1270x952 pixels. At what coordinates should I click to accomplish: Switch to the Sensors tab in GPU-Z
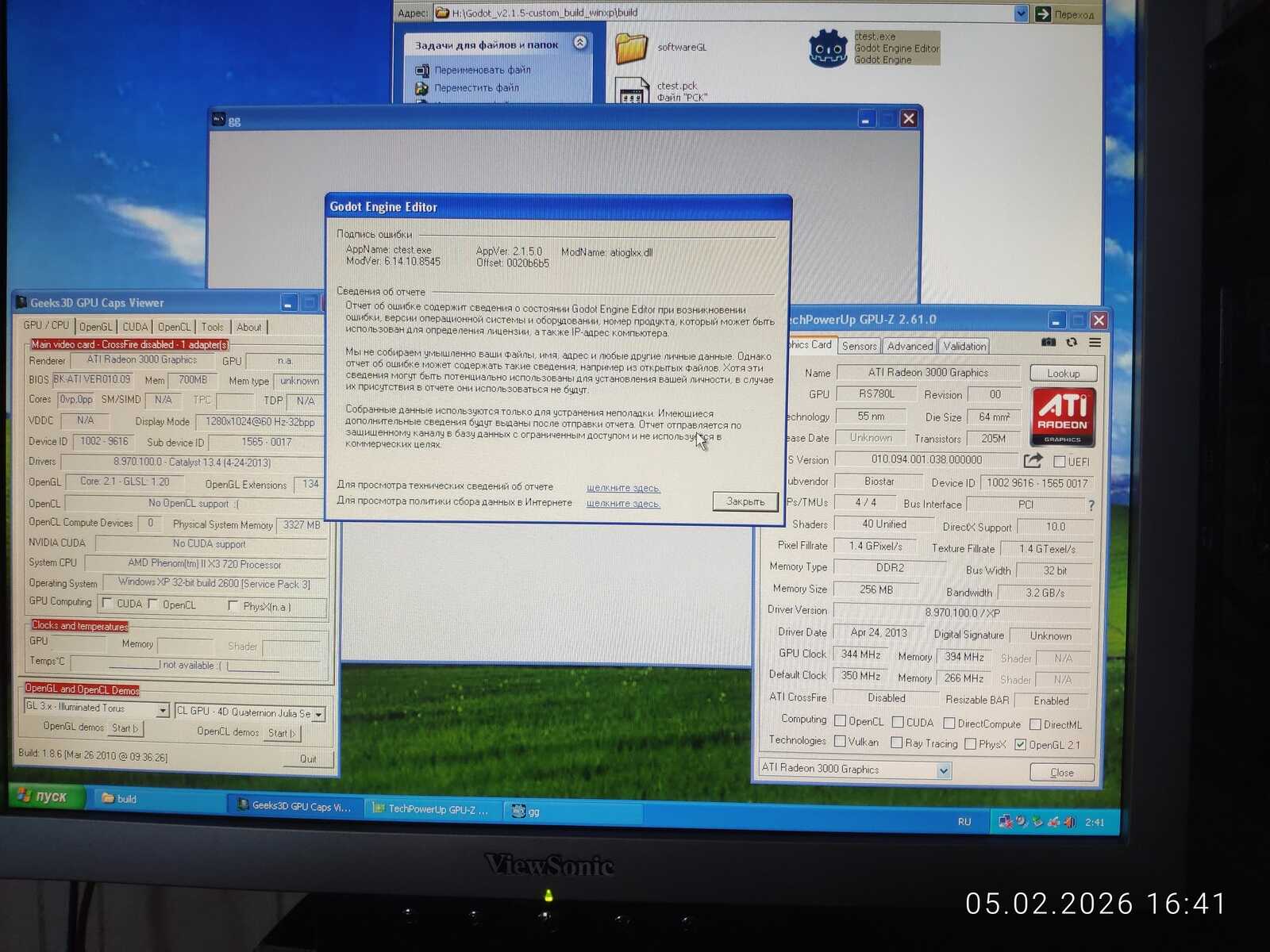point(859,346)
